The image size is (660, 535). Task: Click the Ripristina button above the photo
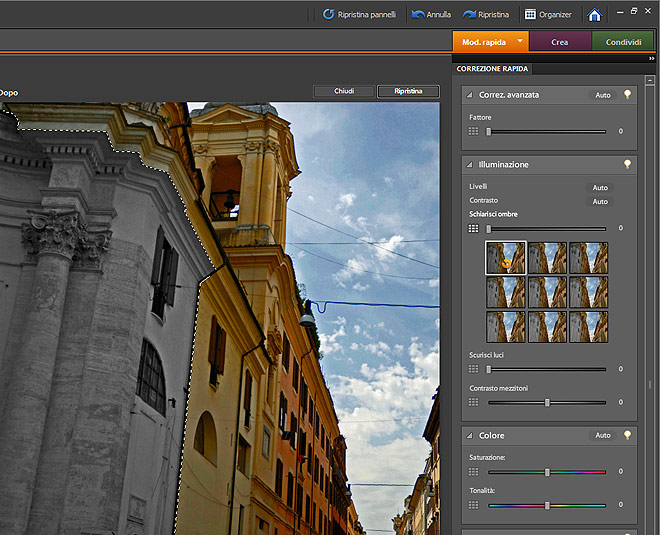click(x=408, y=91)
